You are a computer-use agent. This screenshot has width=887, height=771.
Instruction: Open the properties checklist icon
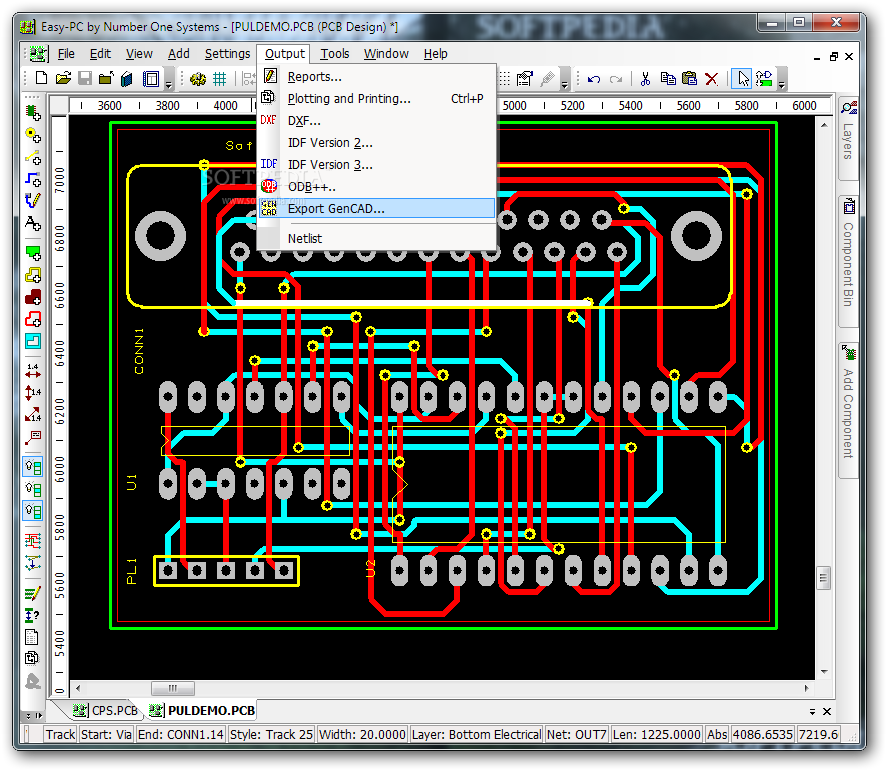[x=525, y=79]
